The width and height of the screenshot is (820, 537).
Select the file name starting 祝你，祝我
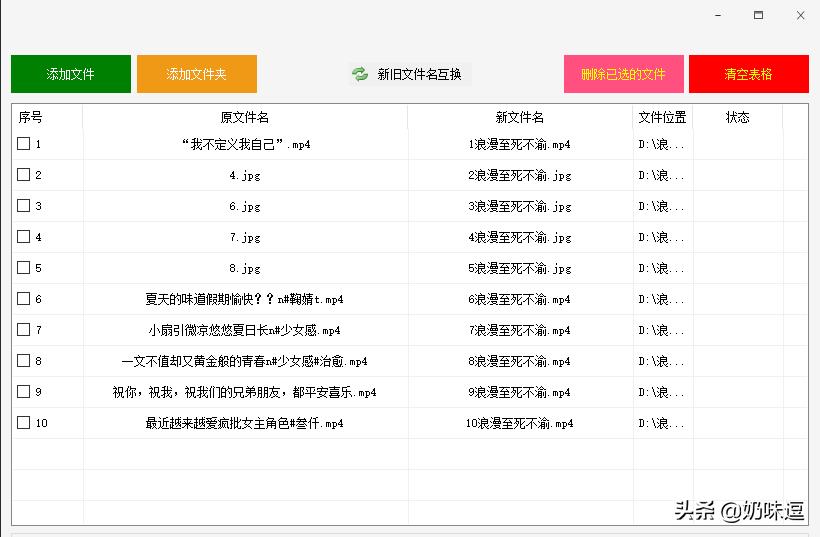pyautogui.click(x=244, y=392)
